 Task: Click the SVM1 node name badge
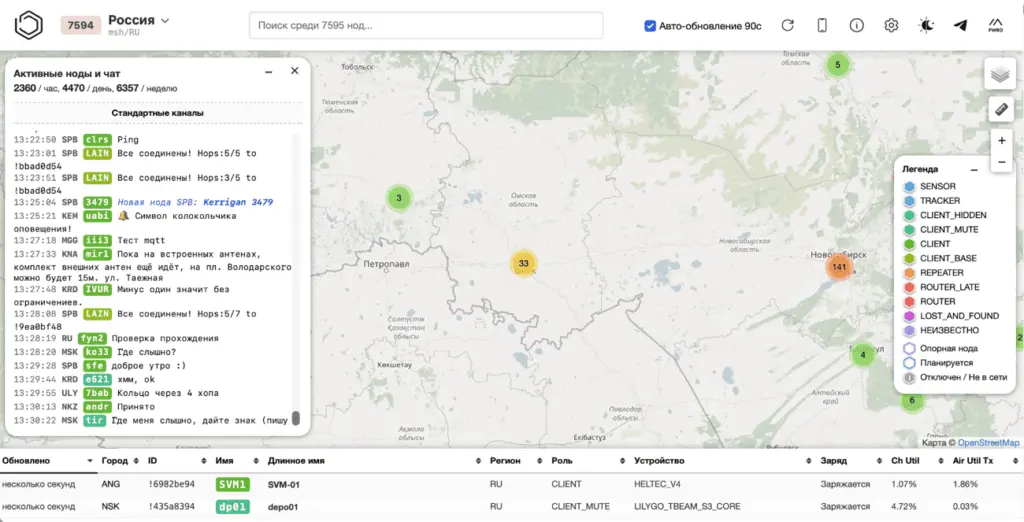tap(231, 484)
